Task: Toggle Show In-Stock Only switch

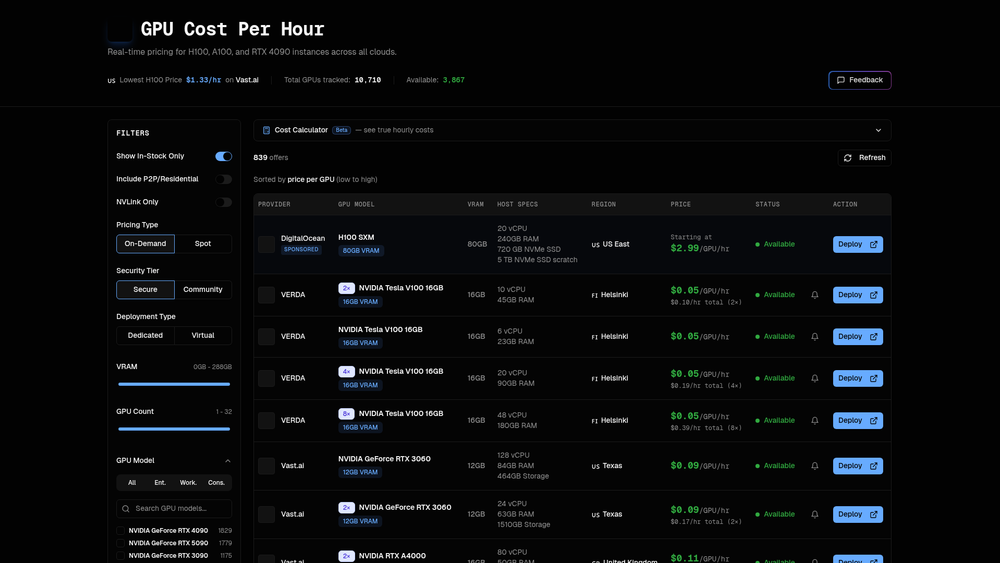Action: (223, 156)
